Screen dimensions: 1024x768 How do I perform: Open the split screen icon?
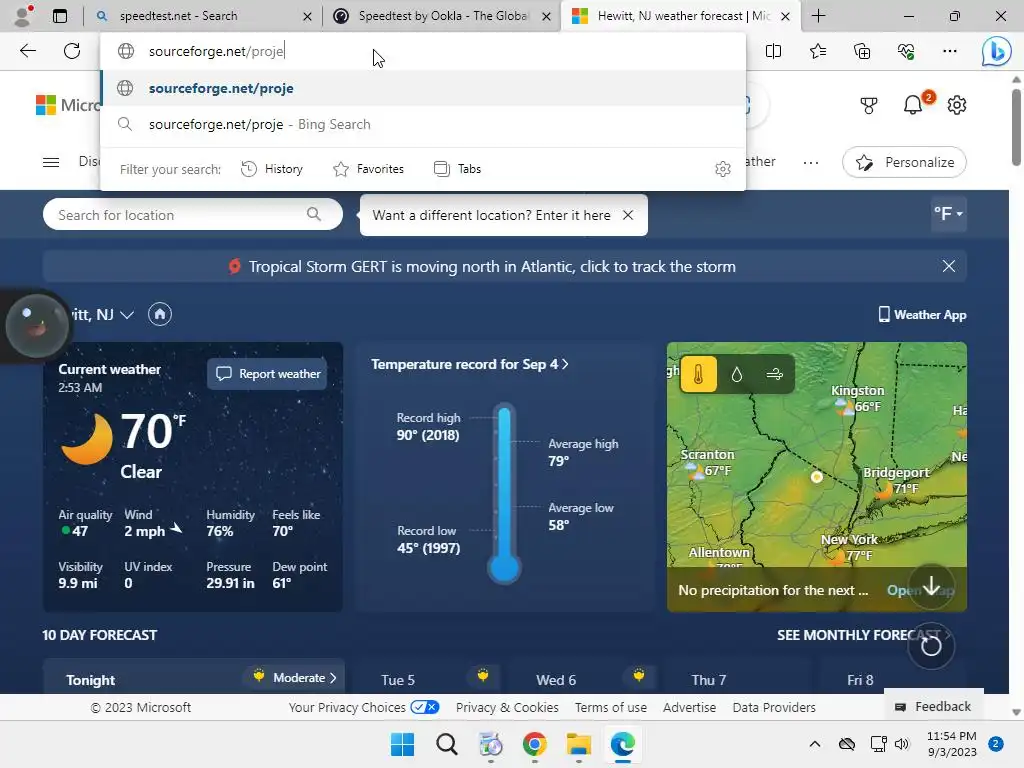773,51
